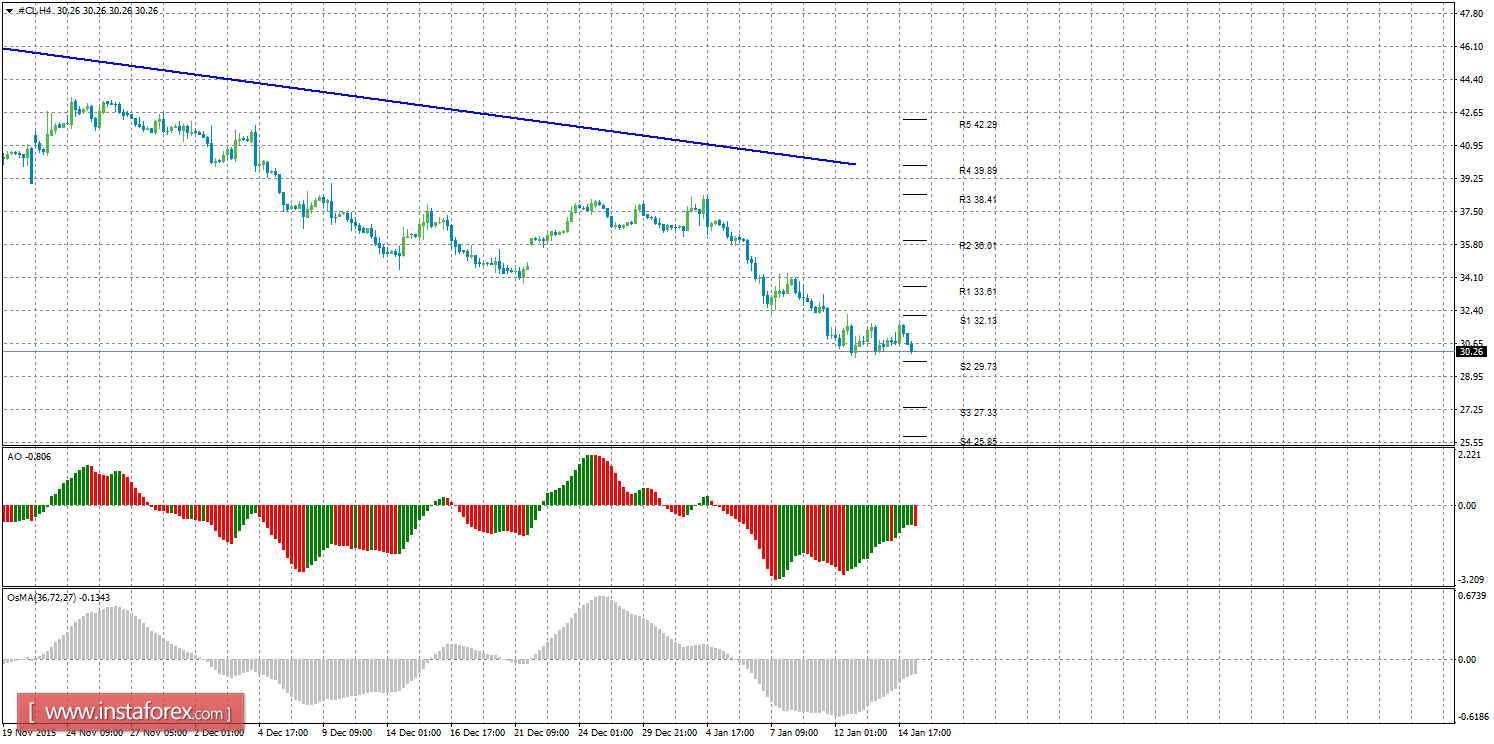
Task: Click the 35.80 price axis value
Action: click(1472, 245)
